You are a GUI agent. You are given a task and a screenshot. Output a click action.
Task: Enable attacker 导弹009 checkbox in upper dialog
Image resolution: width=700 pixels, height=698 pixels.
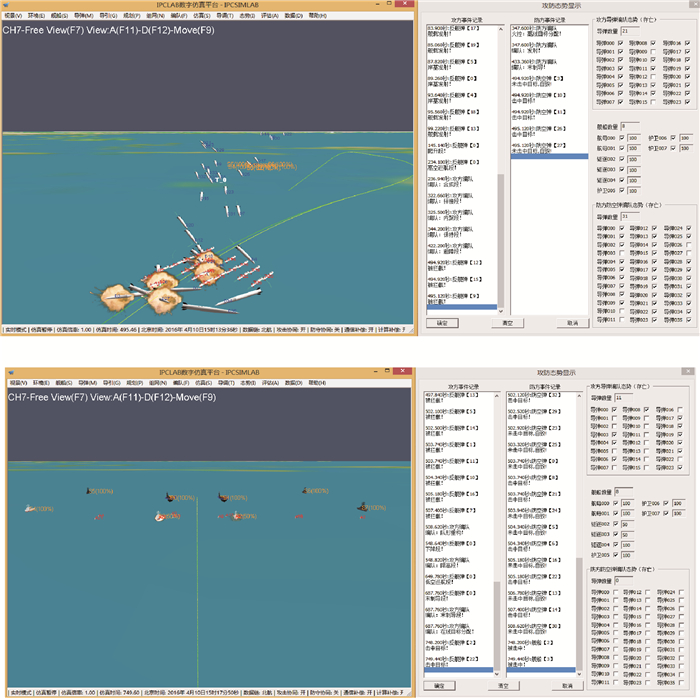point(655,52)
